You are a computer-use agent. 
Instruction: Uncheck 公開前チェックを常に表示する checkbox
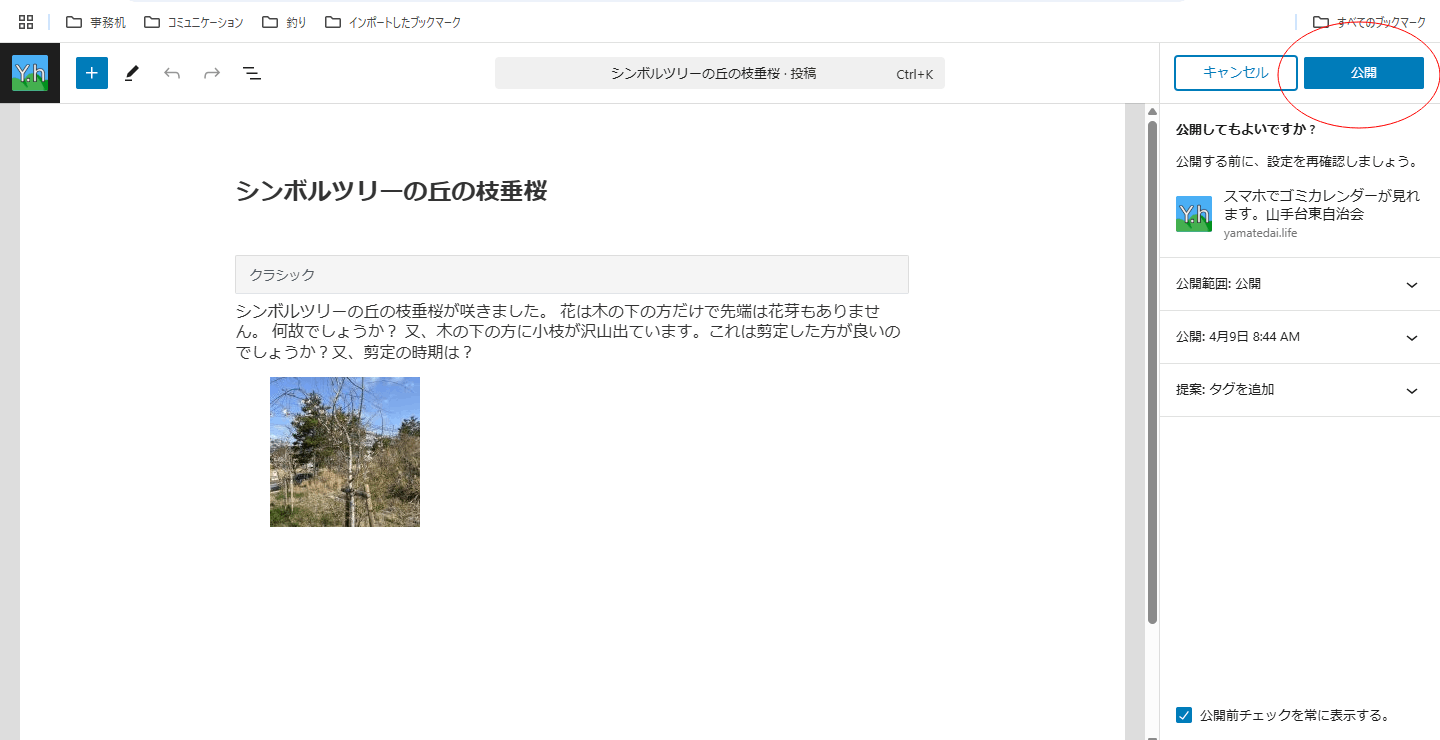click(x=1184, y=715)
